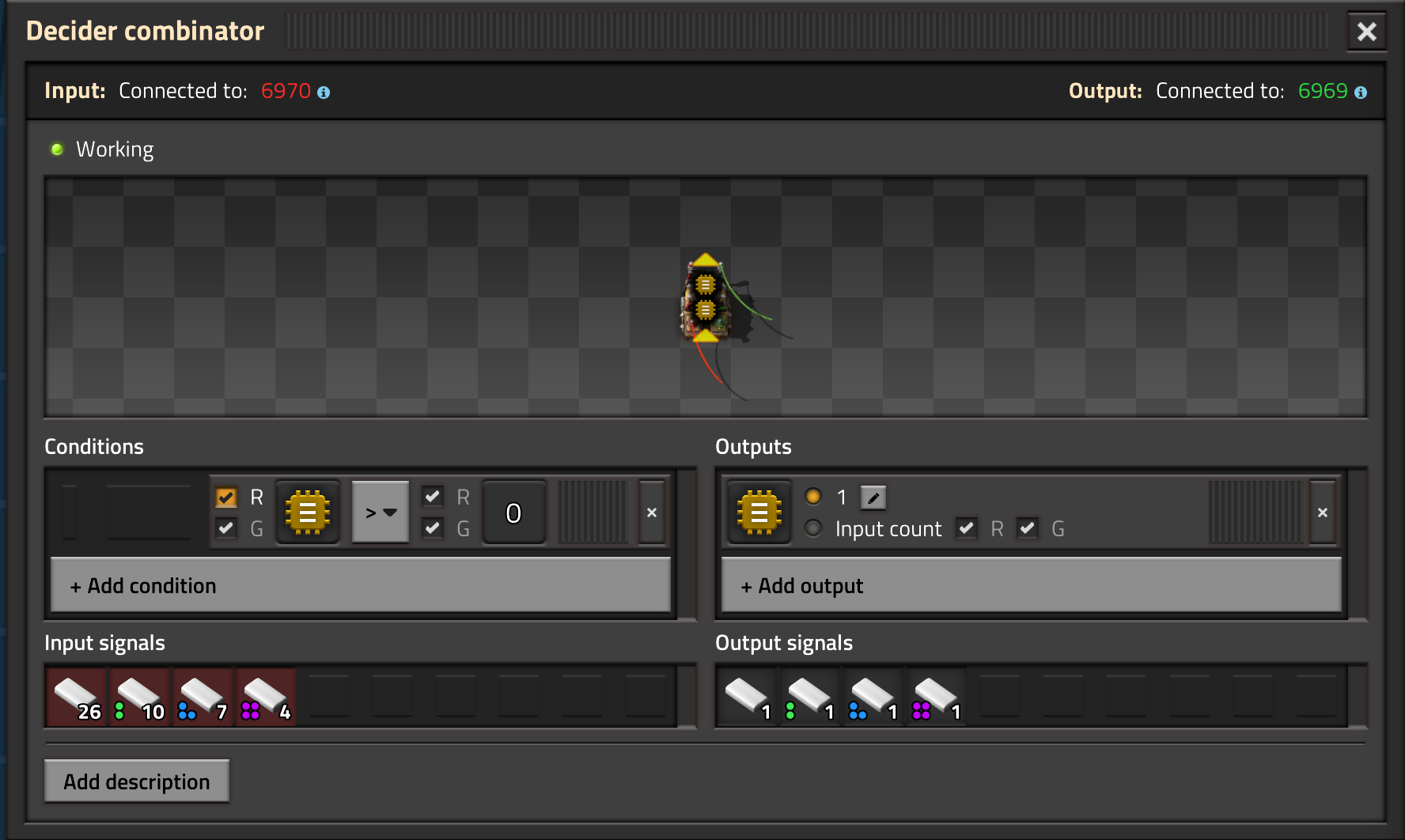Select the purple-dot input signal with count 4
This screenshot has height=840, width=1405.
point(267,696)
